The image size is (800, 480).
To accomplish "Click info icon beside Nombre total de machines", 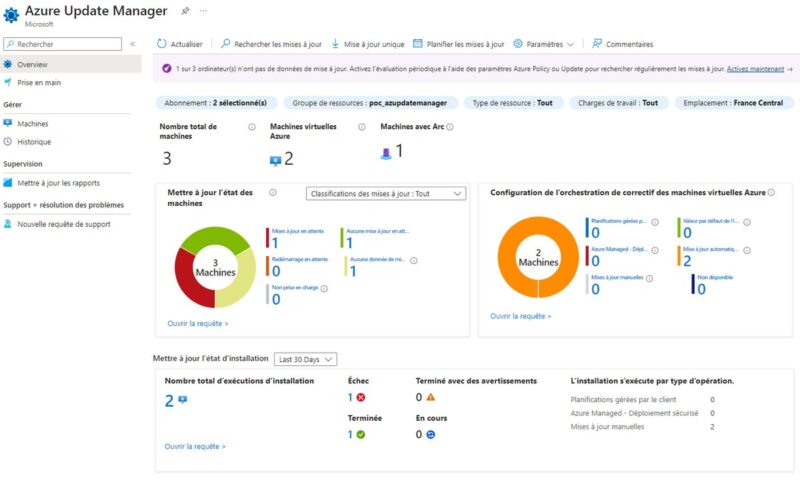I will 252,127.
